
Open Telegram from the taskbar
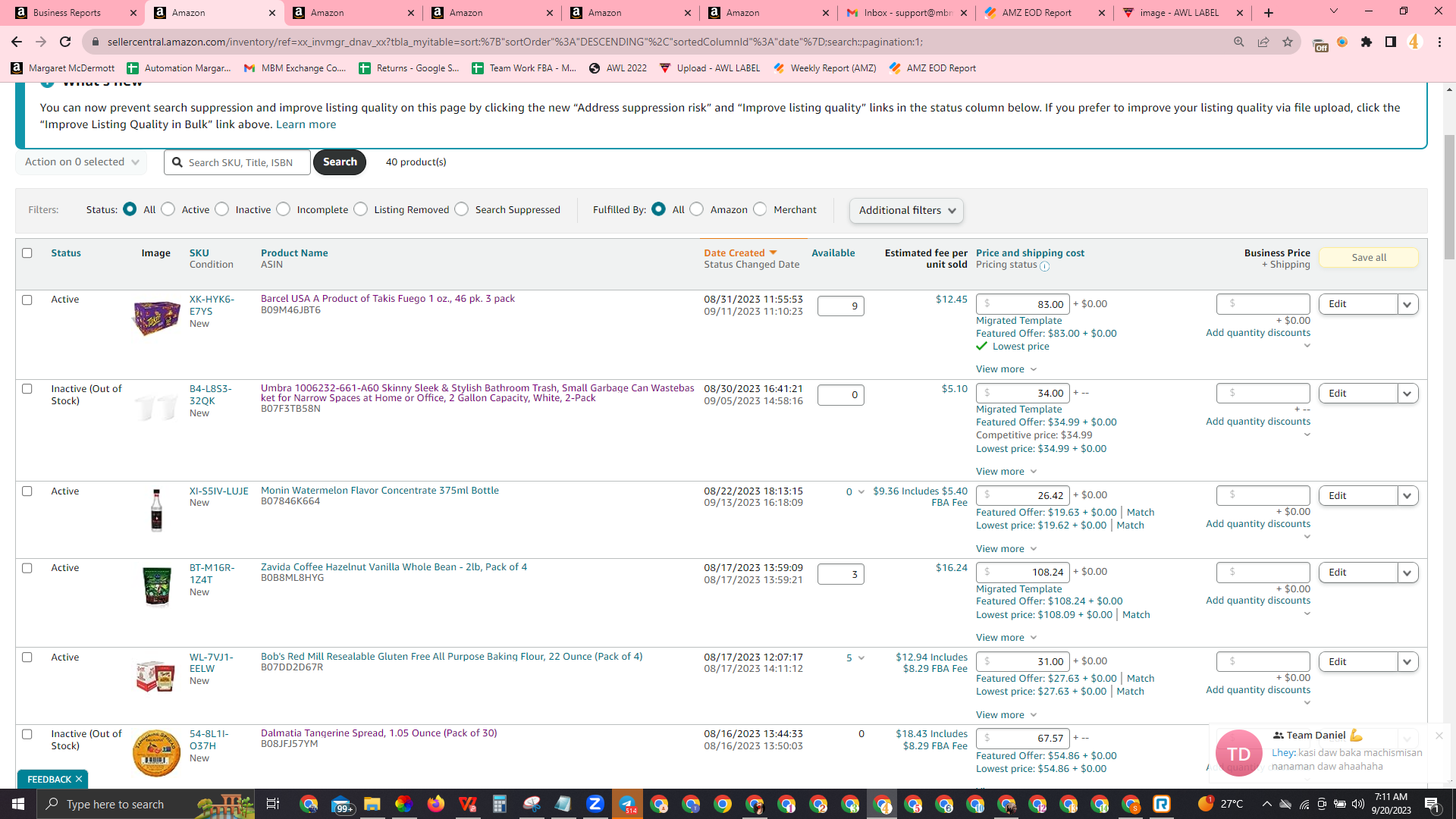[x=628, y=804]
